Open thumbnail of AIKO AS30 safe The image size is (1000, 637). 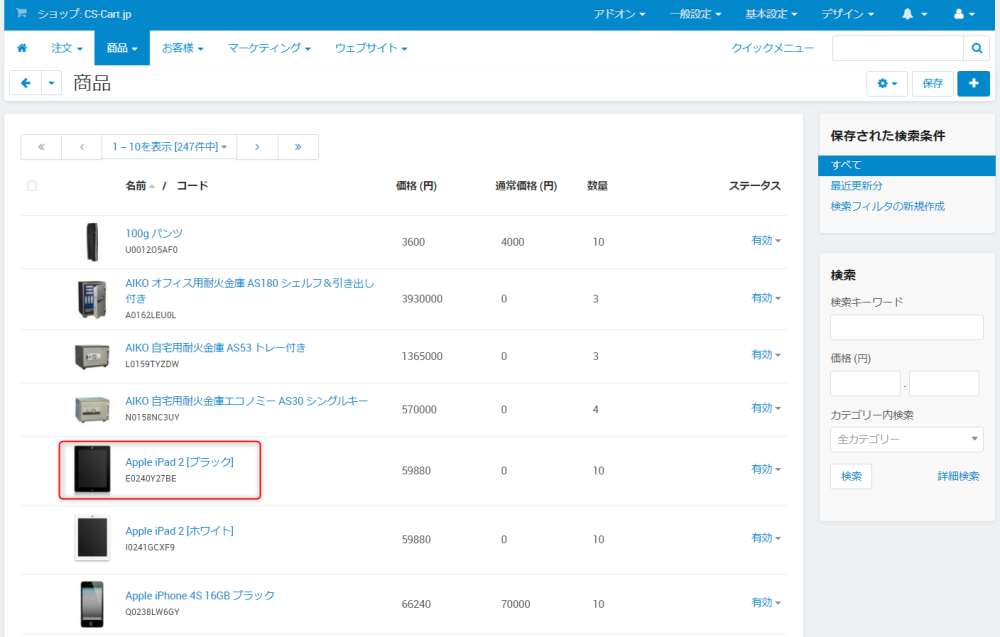coord(92,409)
